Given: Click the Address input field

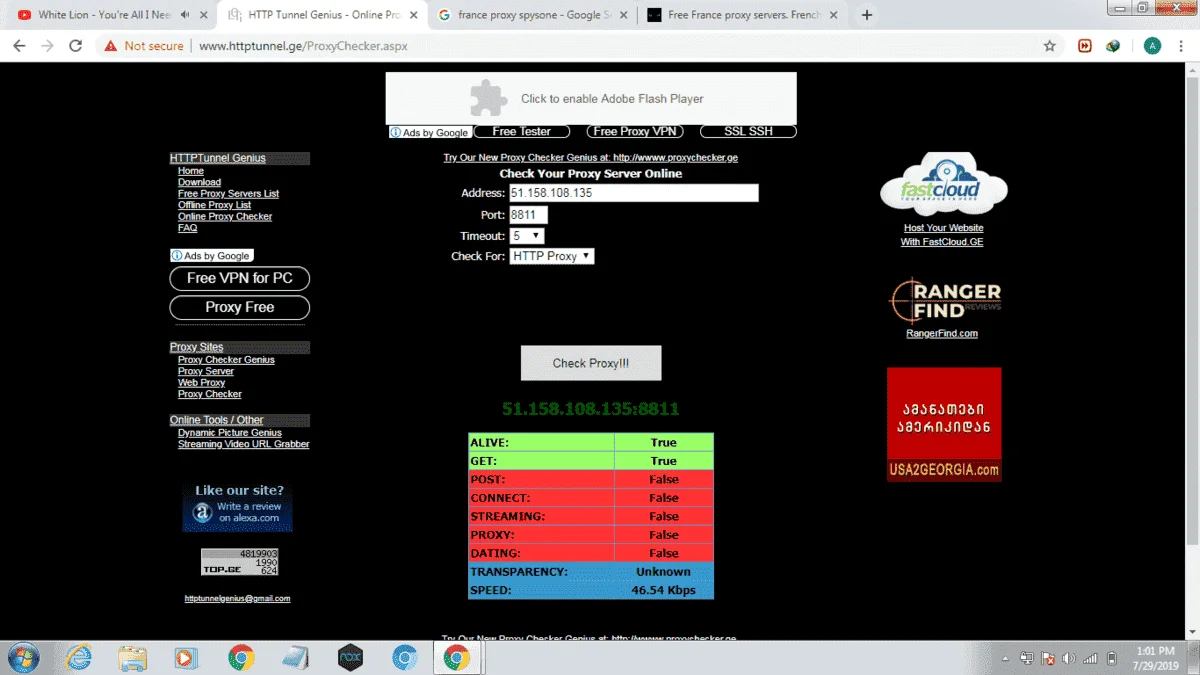Looking at the screenshot, I should pyautogui.click(x=634, y=193).
